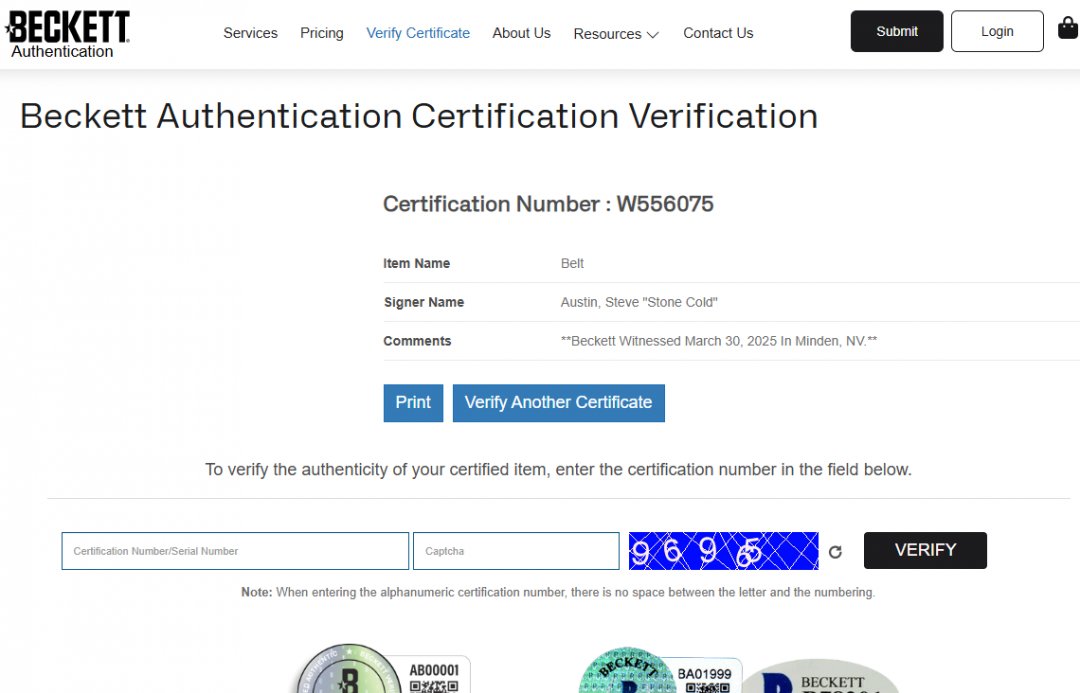This screenshot has height=693, width=1080.
Task: Click Verify Another Certificate button
Action: 559,403
